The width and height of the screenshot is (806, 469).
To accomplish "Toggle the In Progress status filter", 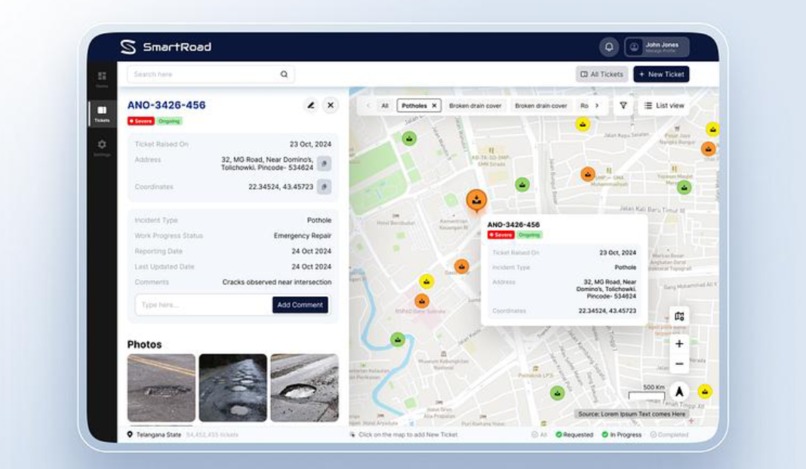I will pos(621,435).
